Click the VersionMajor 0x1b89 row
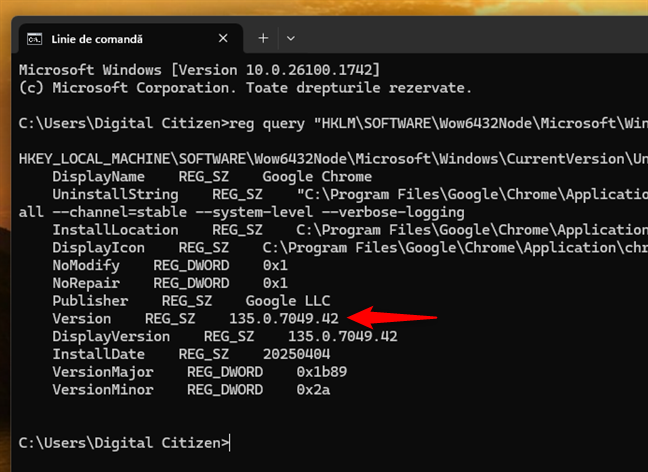 [200, 372]
